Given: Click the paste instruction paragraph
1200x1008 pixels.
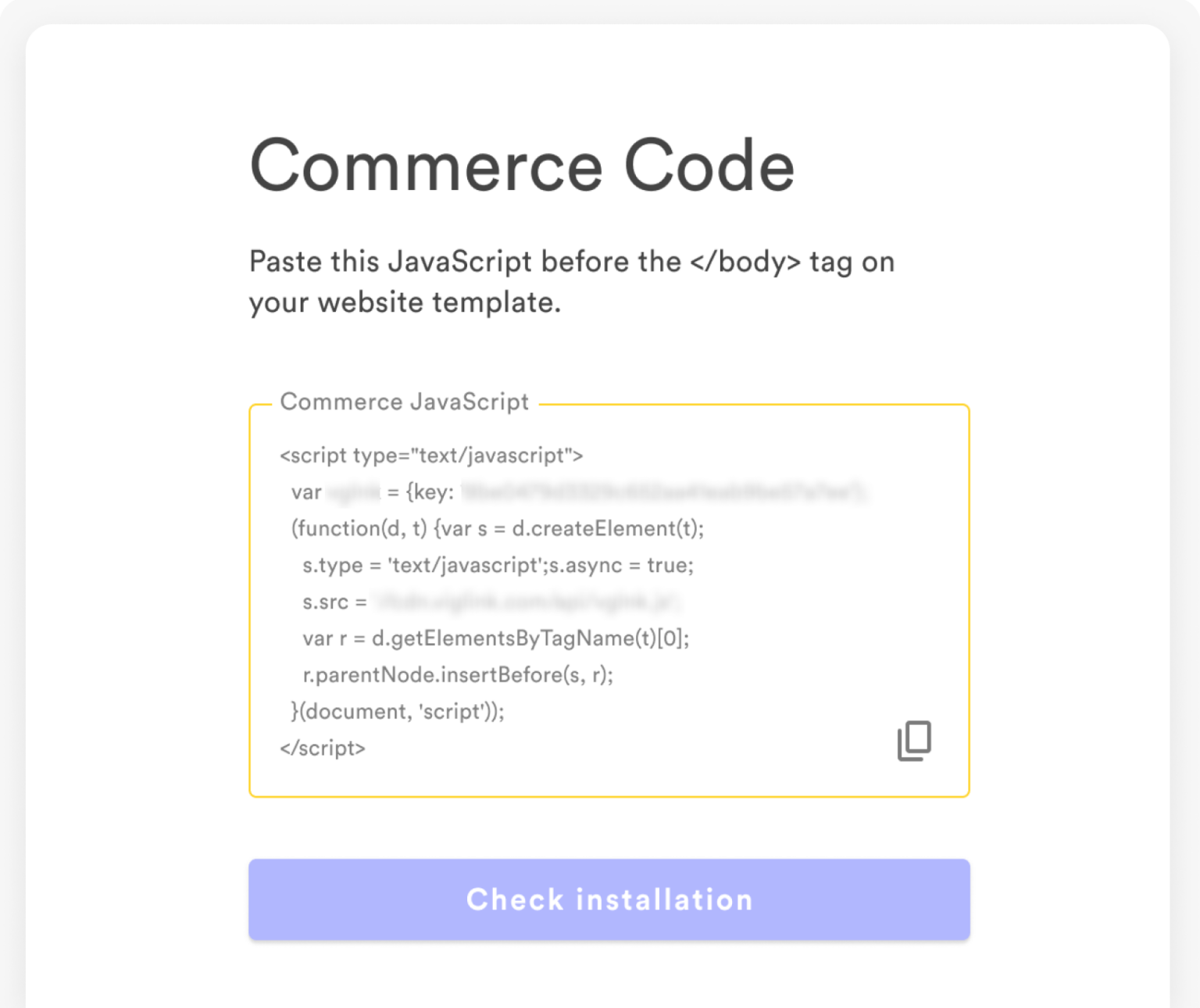Looking at the screenshot, I should tap(572, 281).
